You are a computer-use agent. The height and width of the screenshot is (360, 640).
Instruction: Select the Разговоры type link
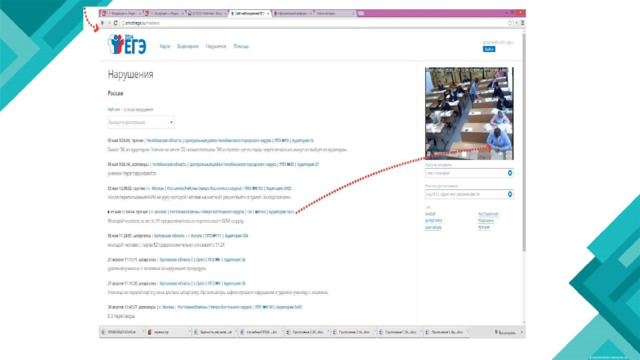coord(486,221)
